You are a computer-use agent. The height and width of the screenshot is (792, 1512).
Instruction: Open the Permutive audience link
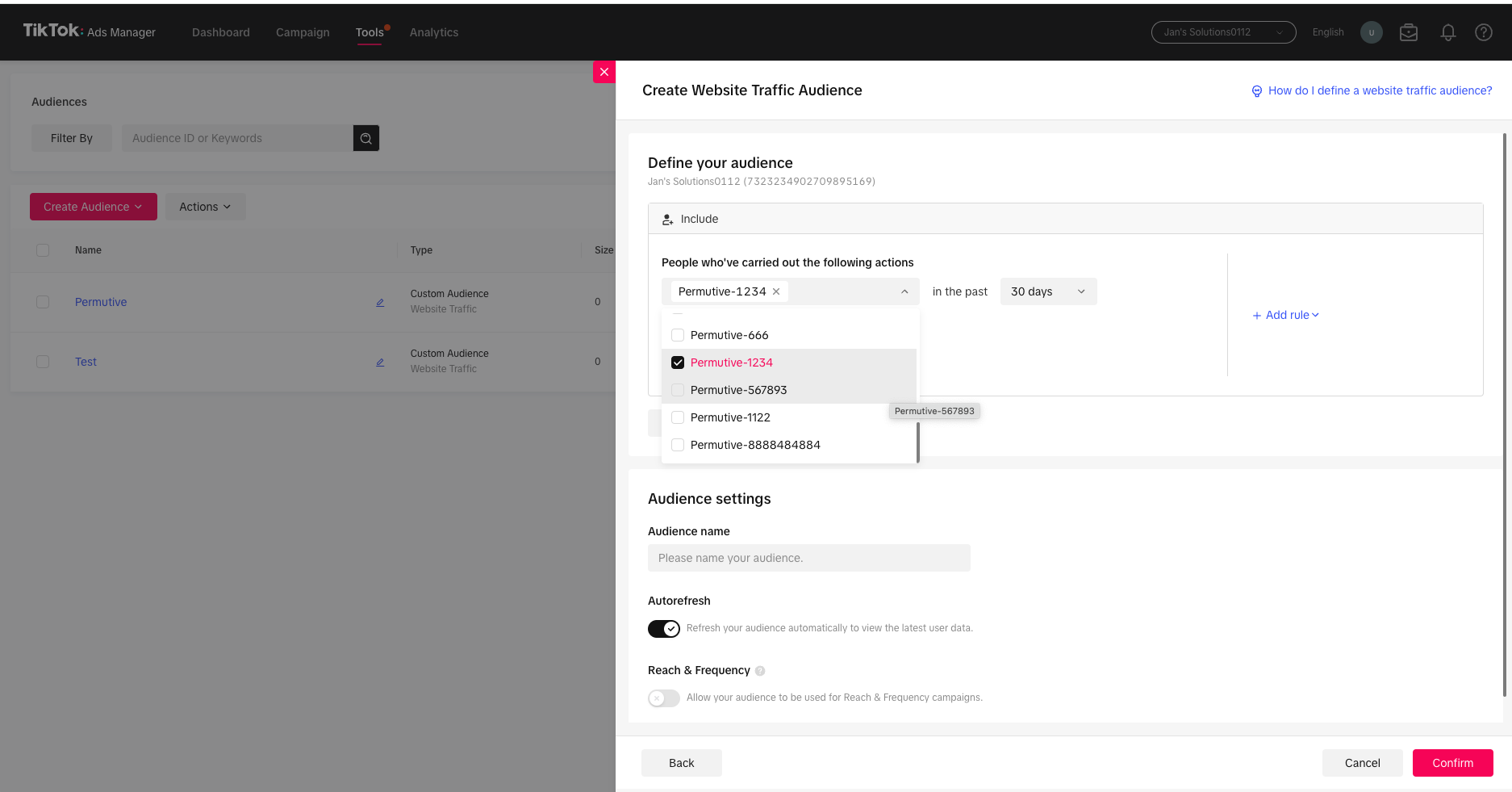[101, 302]
